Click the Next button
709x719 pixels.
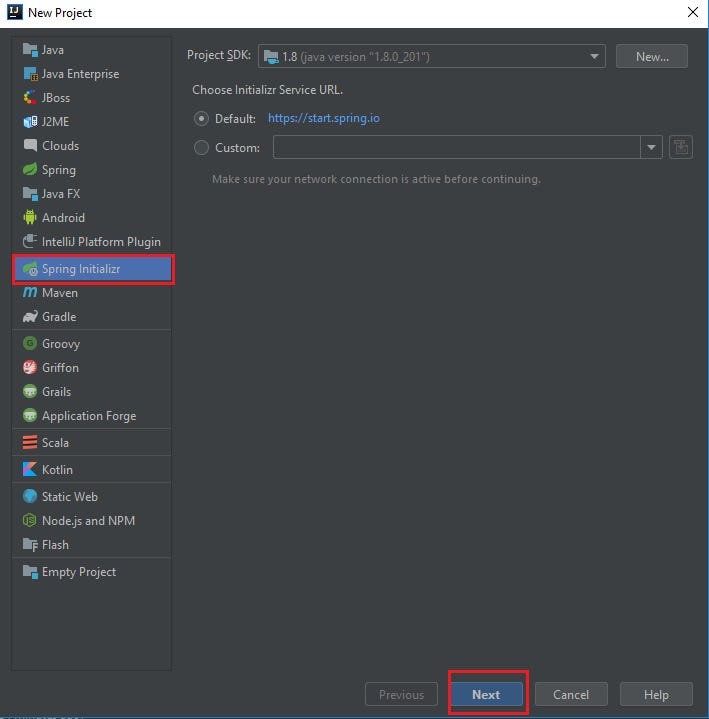coord(487,694)
